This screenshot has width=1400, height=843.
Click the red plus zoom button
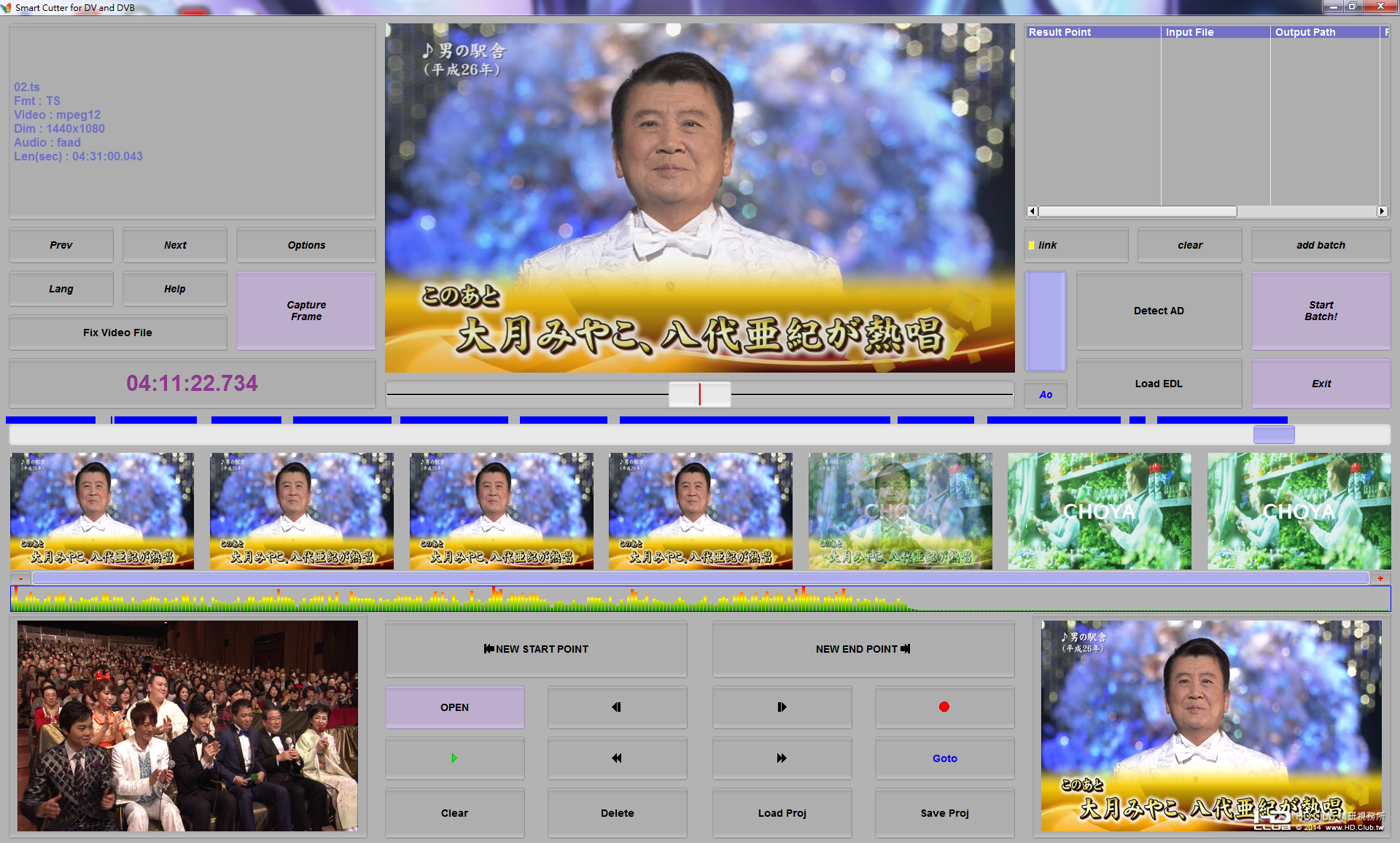(x=1380, y=578)
